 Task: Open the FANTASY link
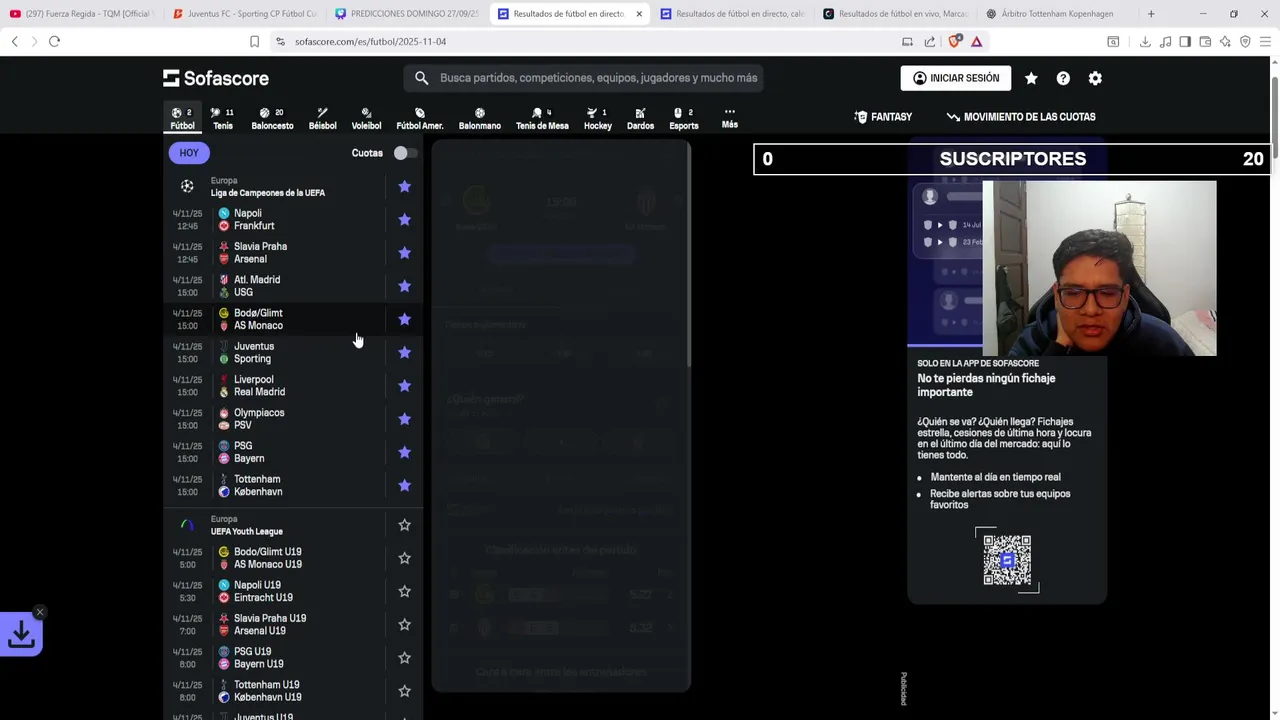[883, 117]
